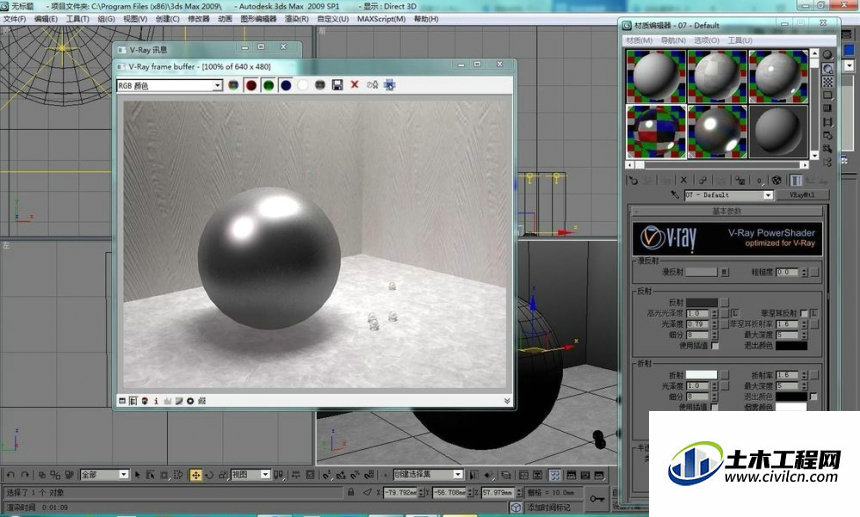Toggle selection lock padlock icon
Viewport: 860px width, 517px height.
click(350, 492)
